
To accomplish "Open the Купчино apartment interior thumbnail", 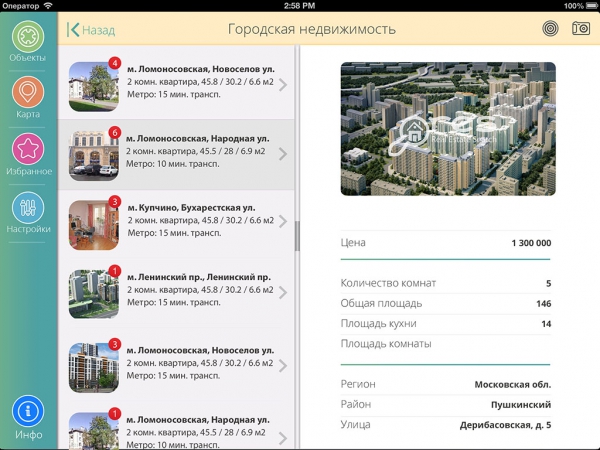I will (x=94, y=225).
